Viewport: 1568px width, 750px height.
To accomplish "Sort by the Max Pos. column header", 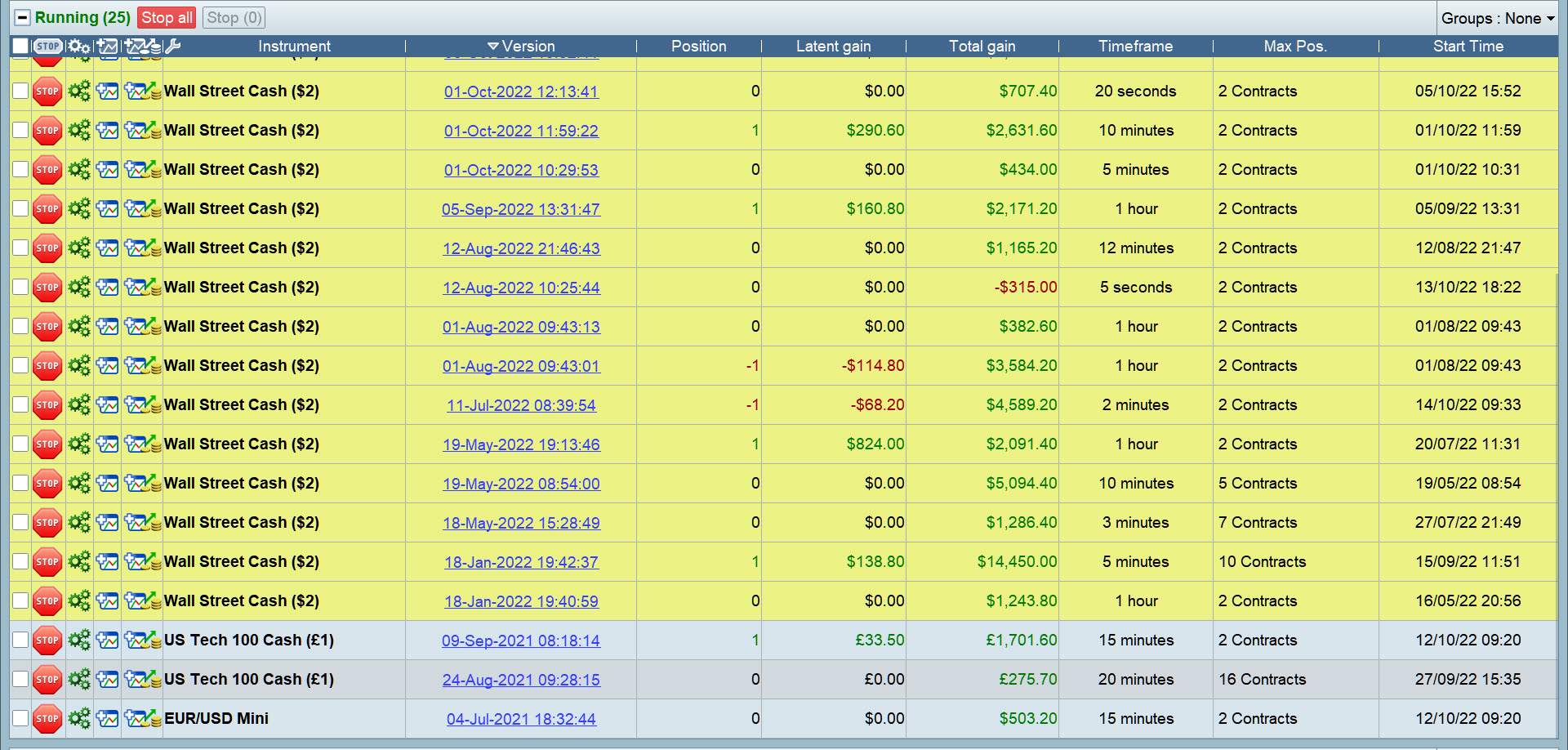I will 1295,47.
